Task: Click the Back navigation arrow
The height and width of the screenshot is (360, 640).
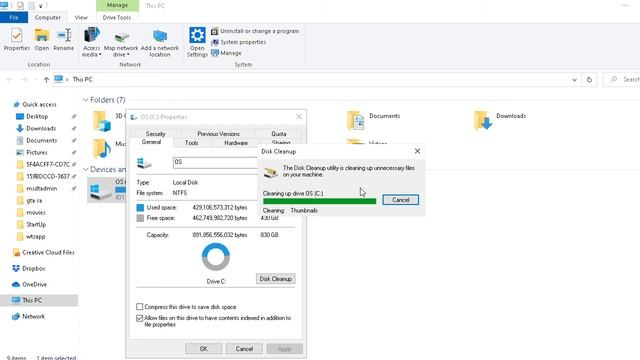Action: coord(10,80)
